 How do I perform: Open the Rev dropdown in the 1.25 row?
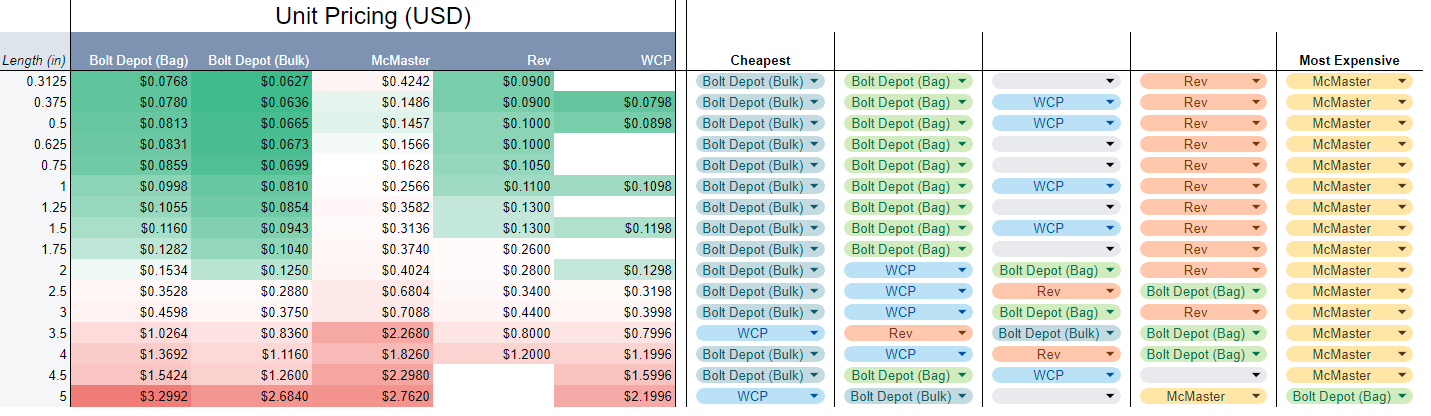tap(1203, 207)
